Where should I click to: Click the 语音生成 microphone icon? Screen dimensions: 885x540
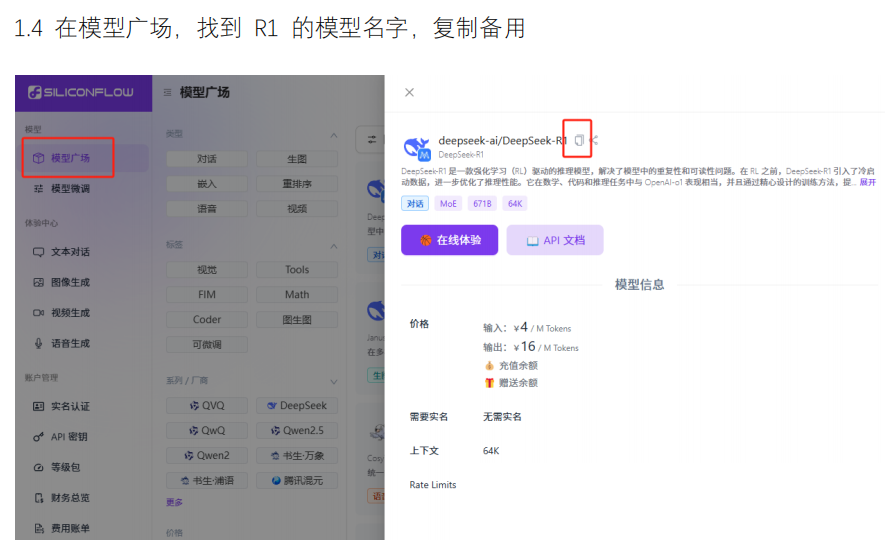pos(38,343)
